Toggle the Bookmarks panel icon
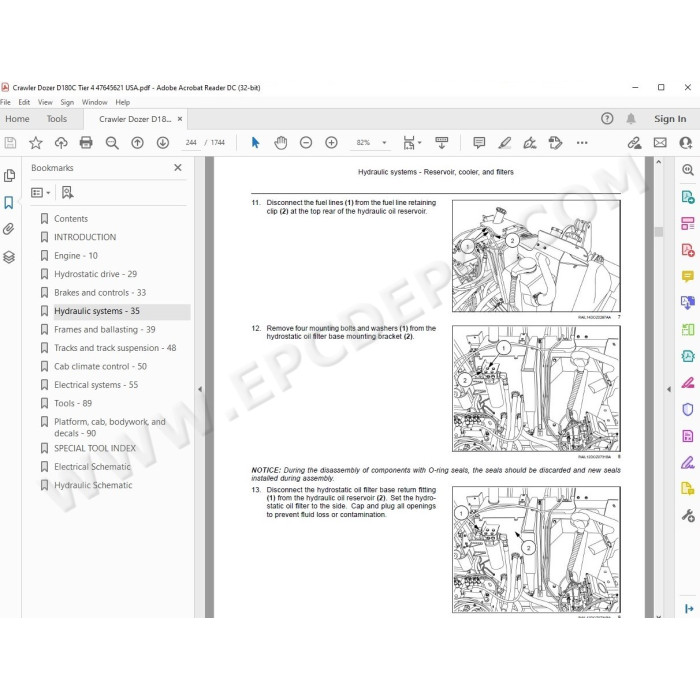This screenshot has height=700, width=700. [x=9, y=203]
